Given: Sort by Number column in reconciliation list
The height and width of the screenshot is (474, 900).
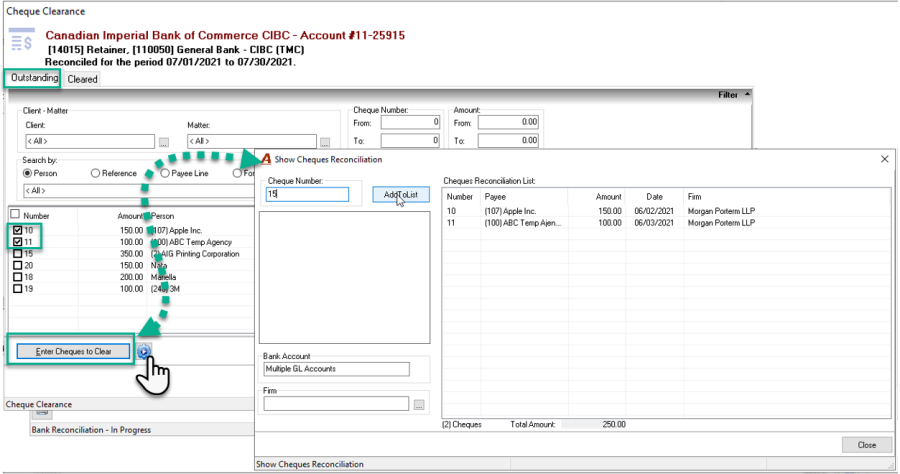Looking at the screenshot, I should click(461, 196).
